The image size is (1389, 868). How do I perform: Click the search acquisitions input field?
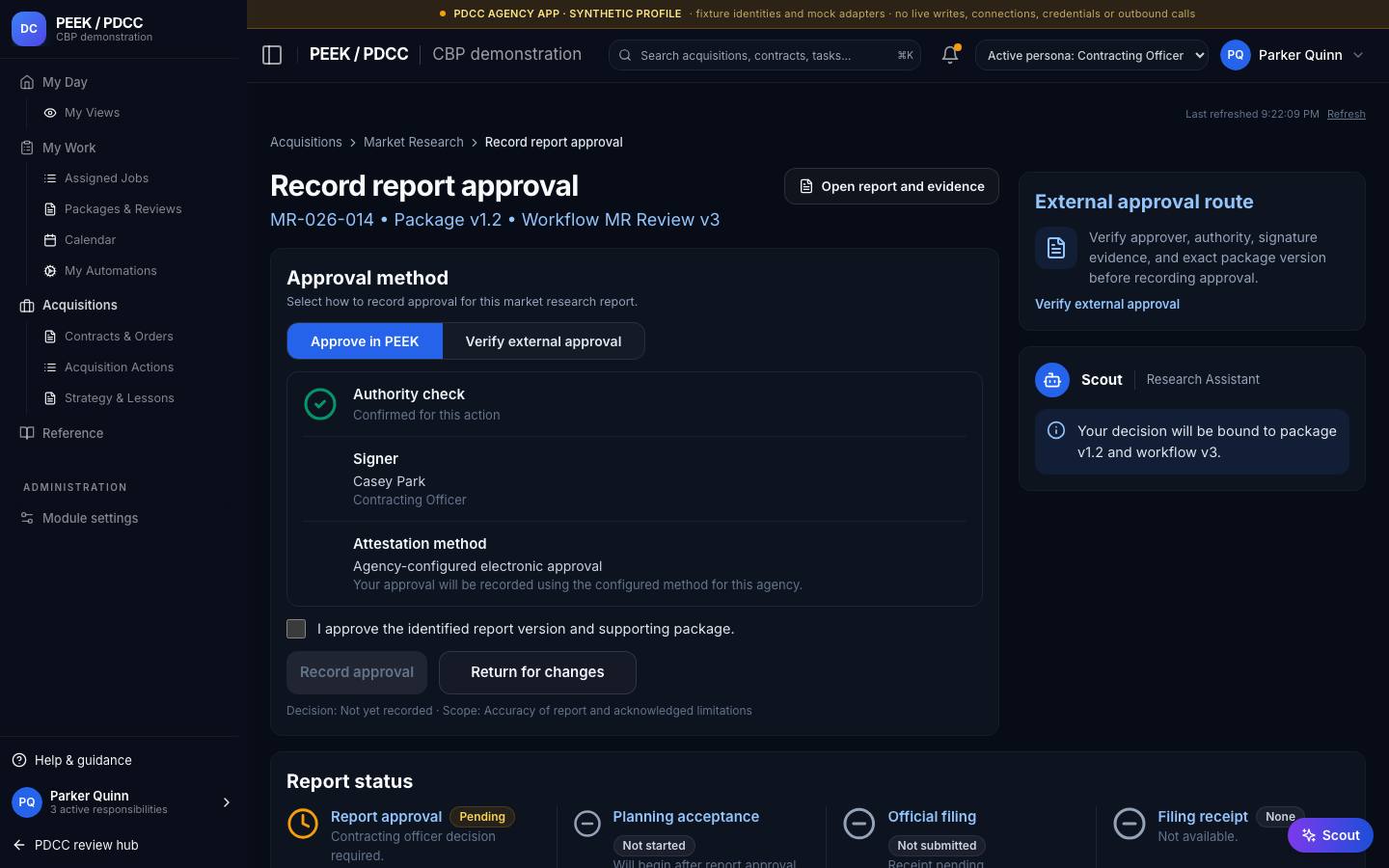(764, 55)
